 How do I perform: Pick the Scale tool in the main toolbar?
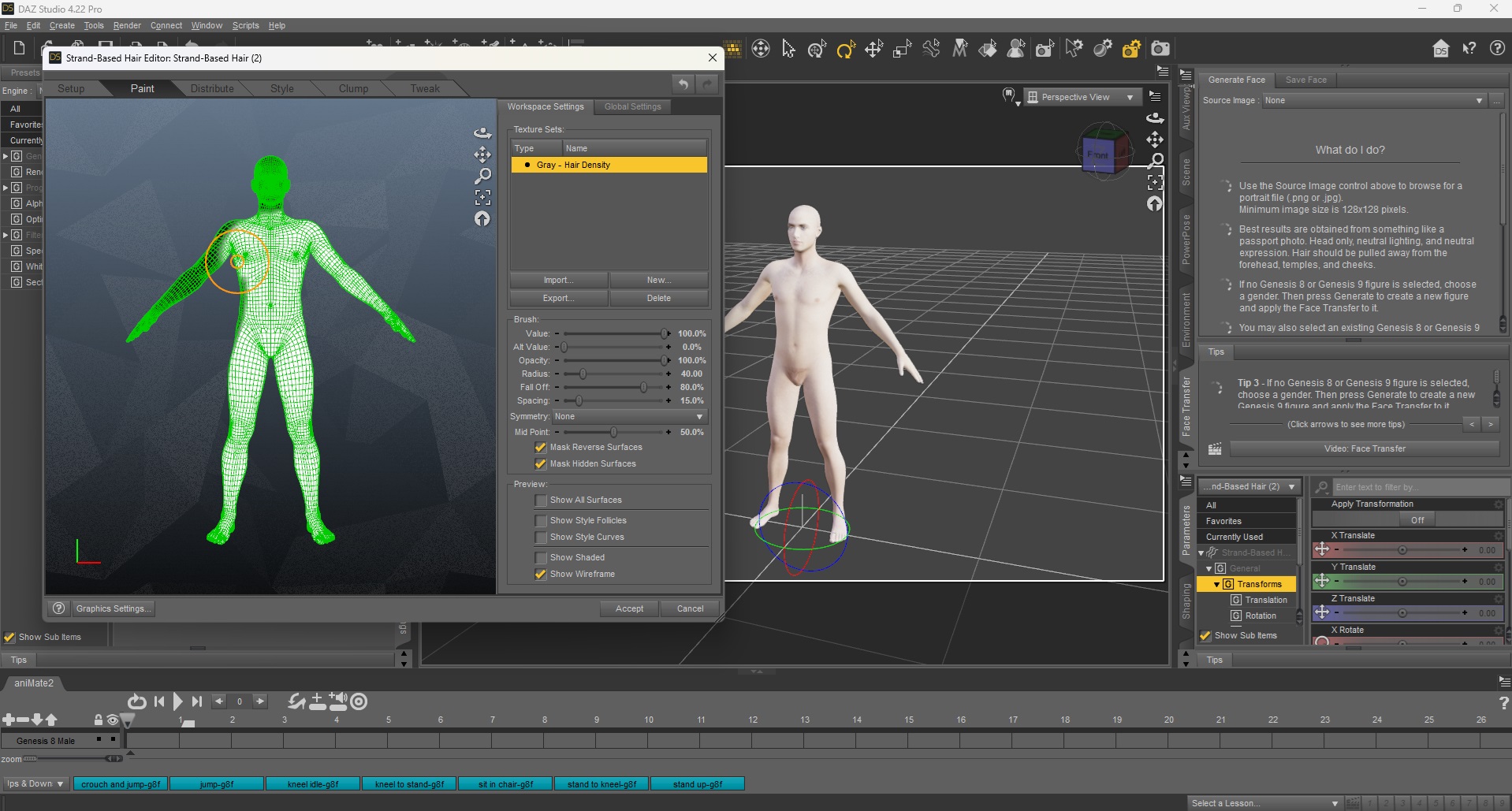point(903,50)
